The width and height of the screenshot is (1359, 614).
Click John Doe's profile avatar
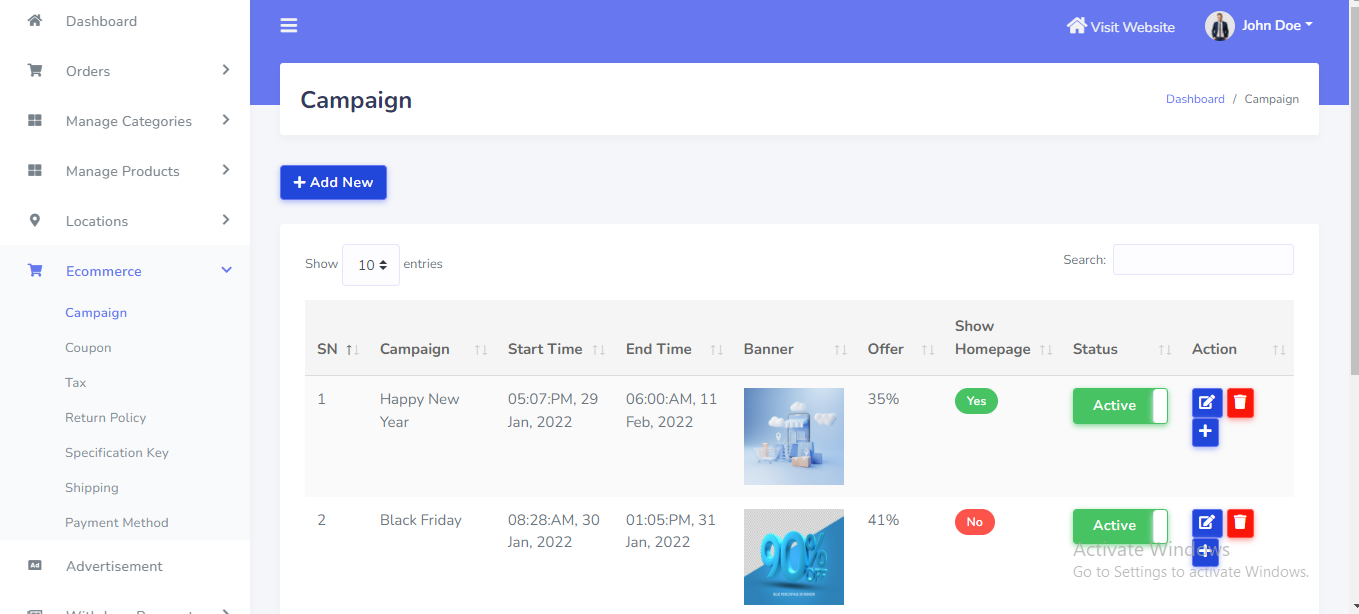[1219, 26]
